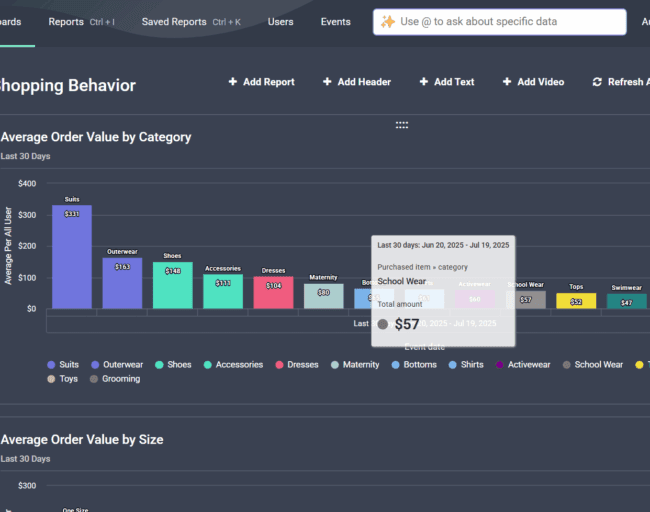Click the purple Suits bar showing $331
650x512 pixels.
pos(72,257)
